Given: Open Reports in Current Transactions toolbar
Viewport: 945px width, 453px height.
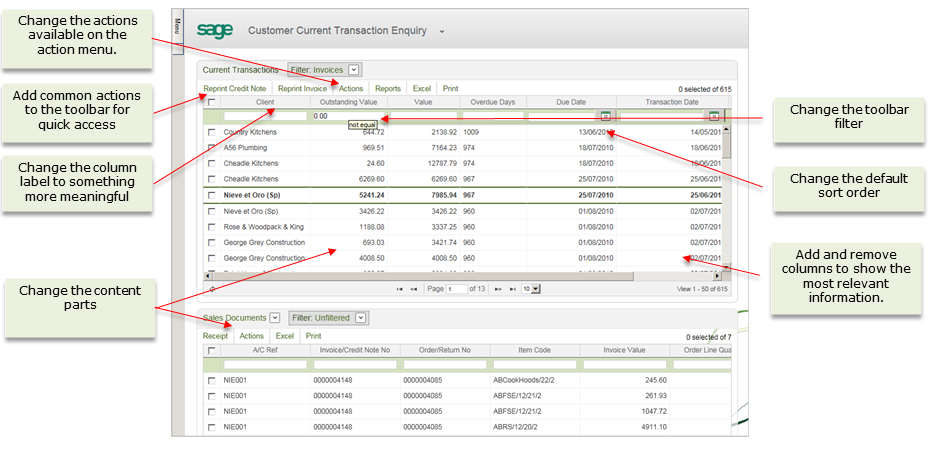Looking at the screenshot, I should [x=388, y=89].
